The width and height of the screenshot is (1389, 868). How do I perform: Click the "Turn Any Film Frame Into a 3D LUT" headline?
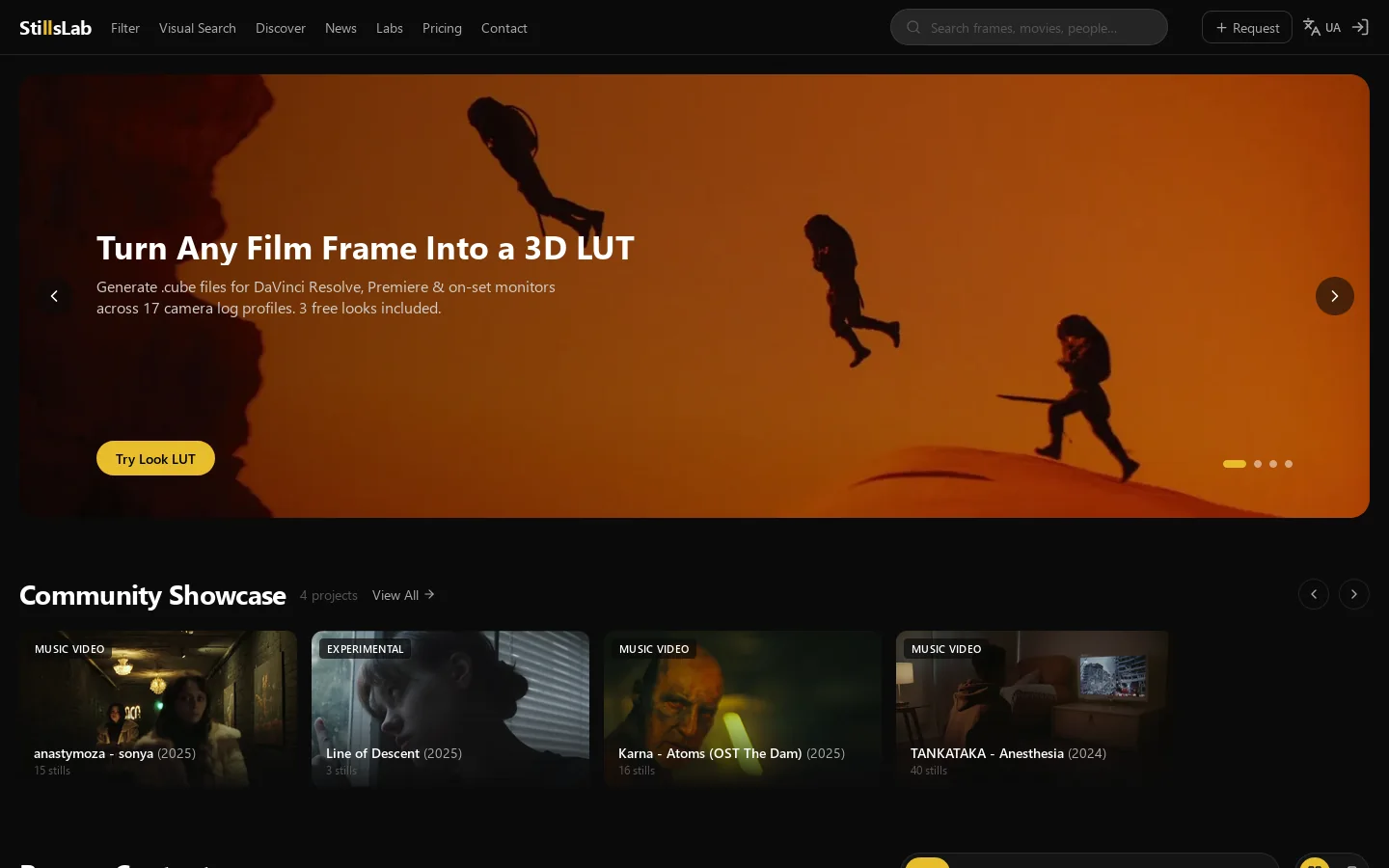pos(366,248)
